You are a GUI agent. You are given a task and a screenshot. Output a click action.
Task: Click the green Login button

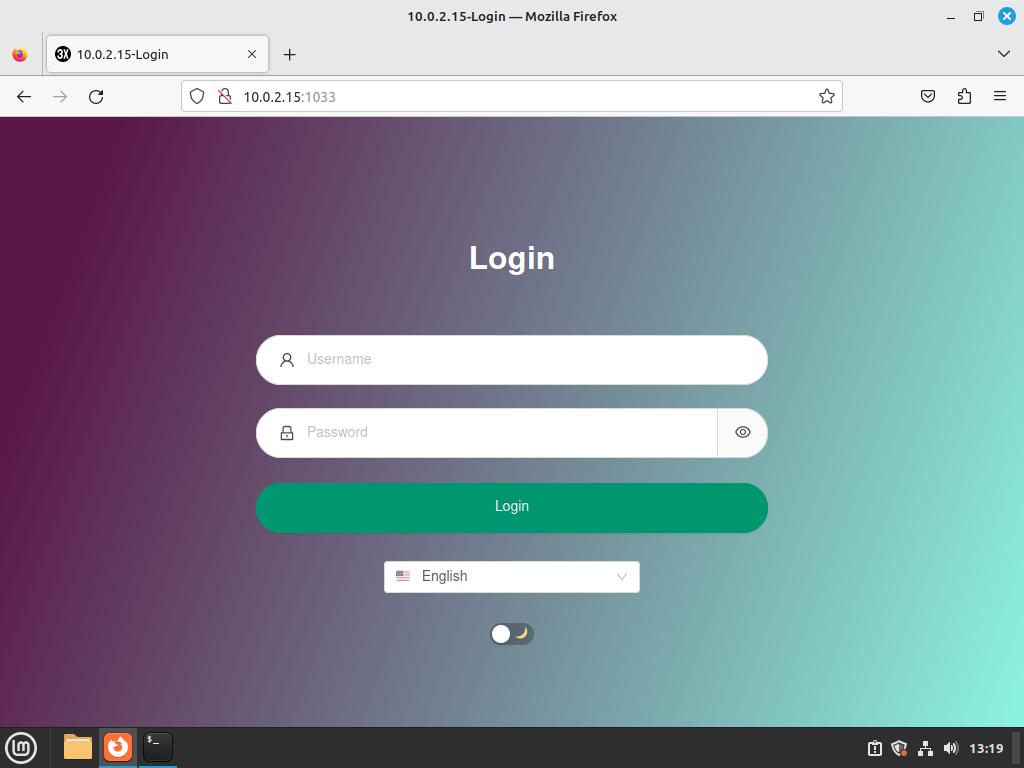coord(512,507)
